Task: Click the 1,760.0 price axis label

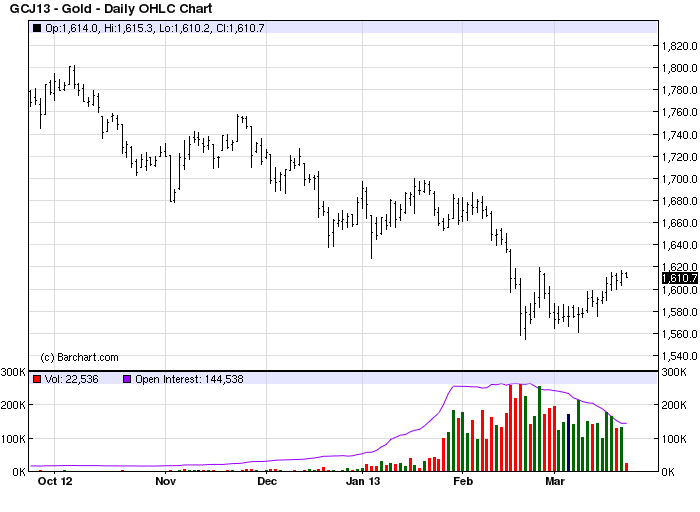Action: (x=679, y=112)
